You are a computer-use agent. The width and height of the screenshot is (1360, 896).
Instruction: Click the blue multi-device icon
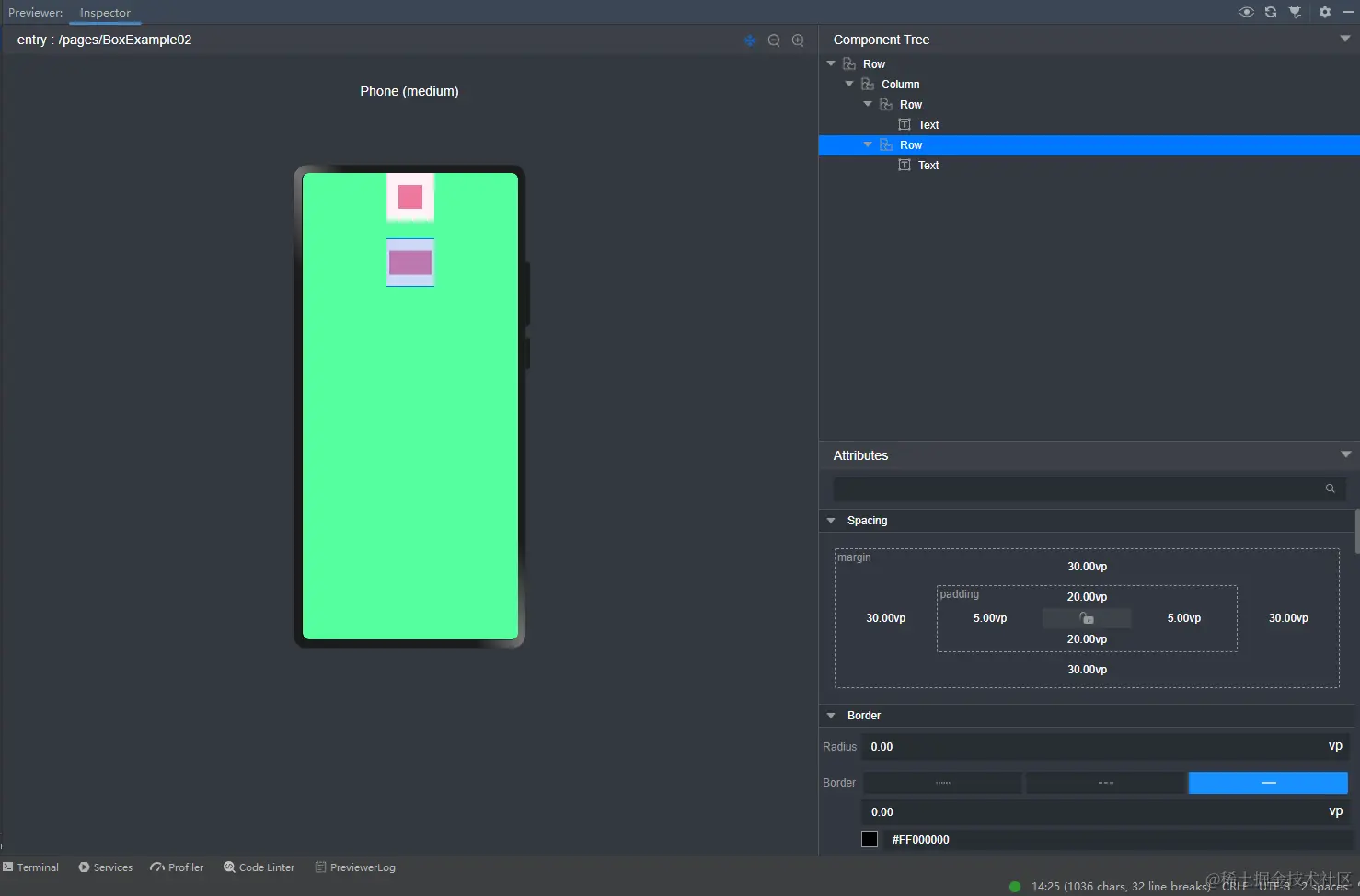tap(750, 40)
